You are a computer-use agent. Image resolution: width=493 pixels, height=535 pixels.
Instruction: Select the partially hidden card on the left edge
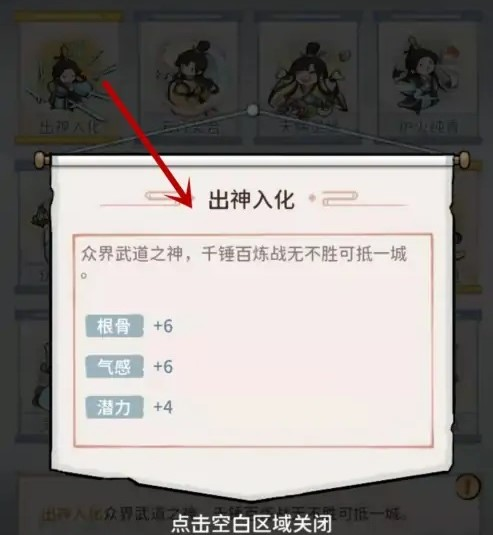pos(33,225)
